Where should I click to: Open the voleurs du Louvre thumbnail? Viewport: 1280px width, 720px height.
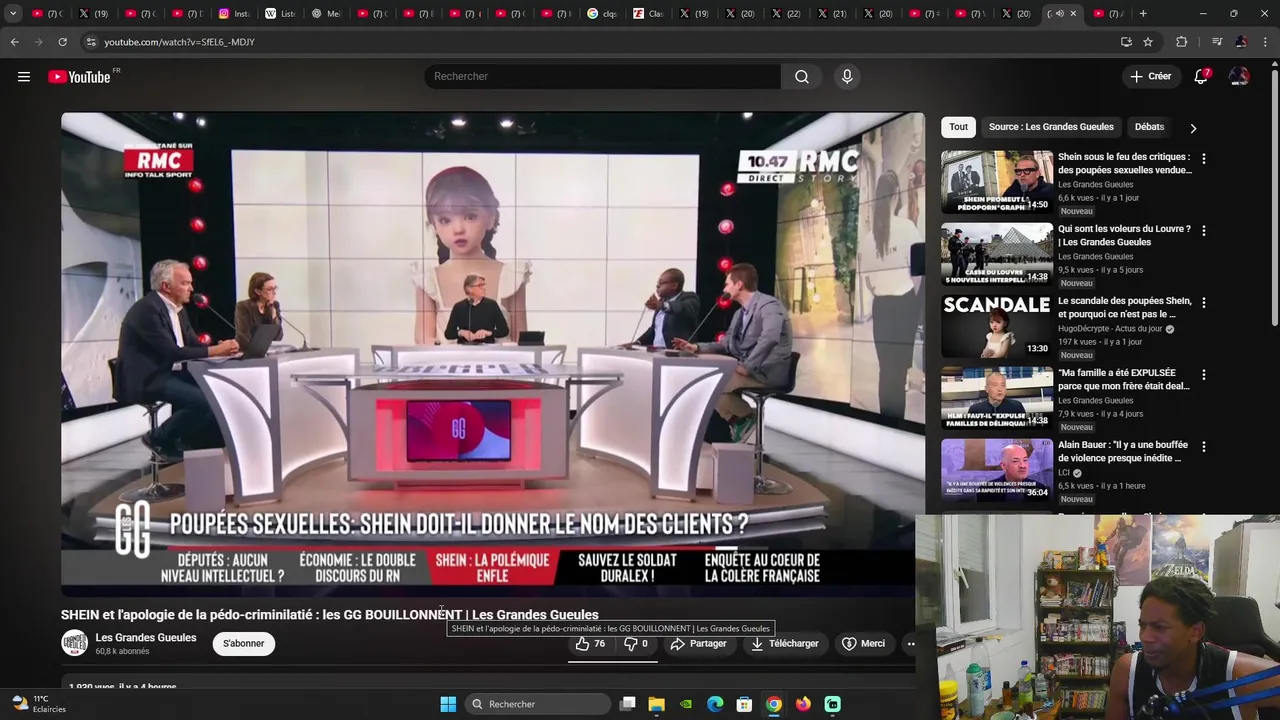(x=997, y=254)
